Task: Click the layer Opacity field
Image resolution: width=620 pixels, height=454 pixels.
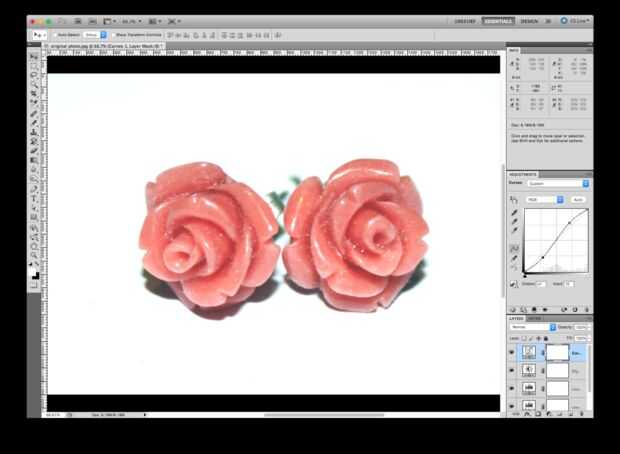Action: (x=580, y=327)
